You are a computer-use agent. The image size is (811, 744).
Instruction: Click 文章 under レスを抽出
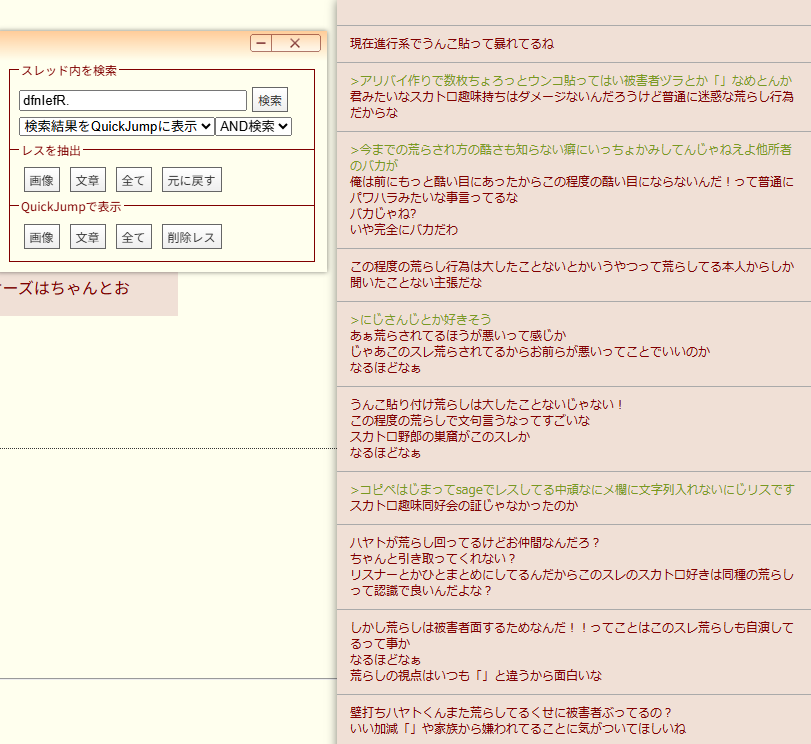point(88,180)
